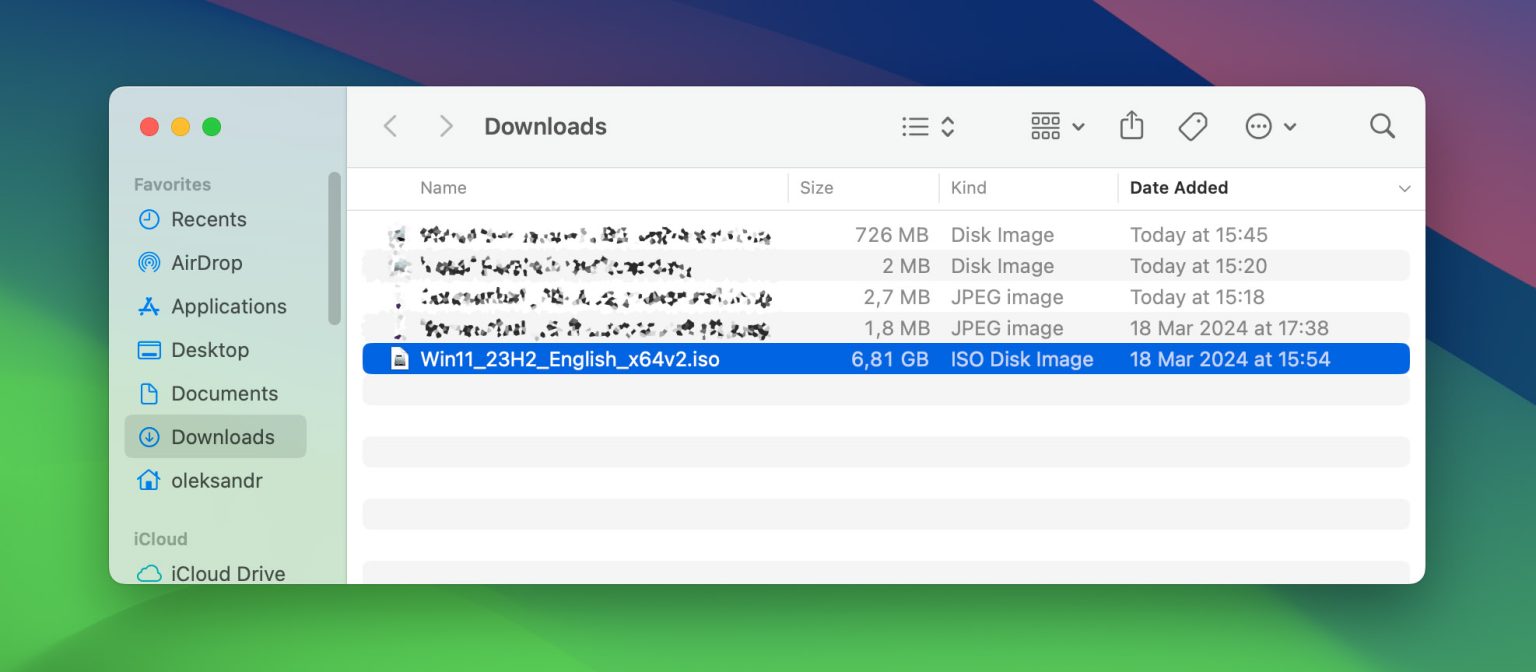Open the More actions ellipsis menu
Viewport: 1536px width, 672px height.
1270,126
